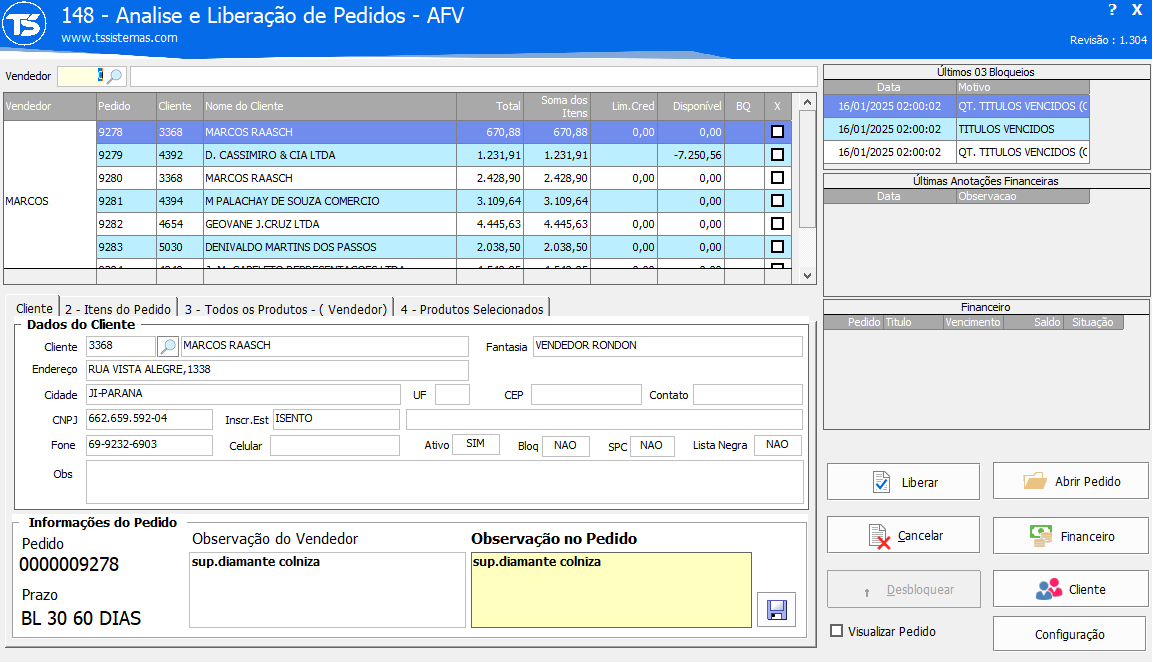Open the order with Abrir Pedido

click(x=1069, y=481)
